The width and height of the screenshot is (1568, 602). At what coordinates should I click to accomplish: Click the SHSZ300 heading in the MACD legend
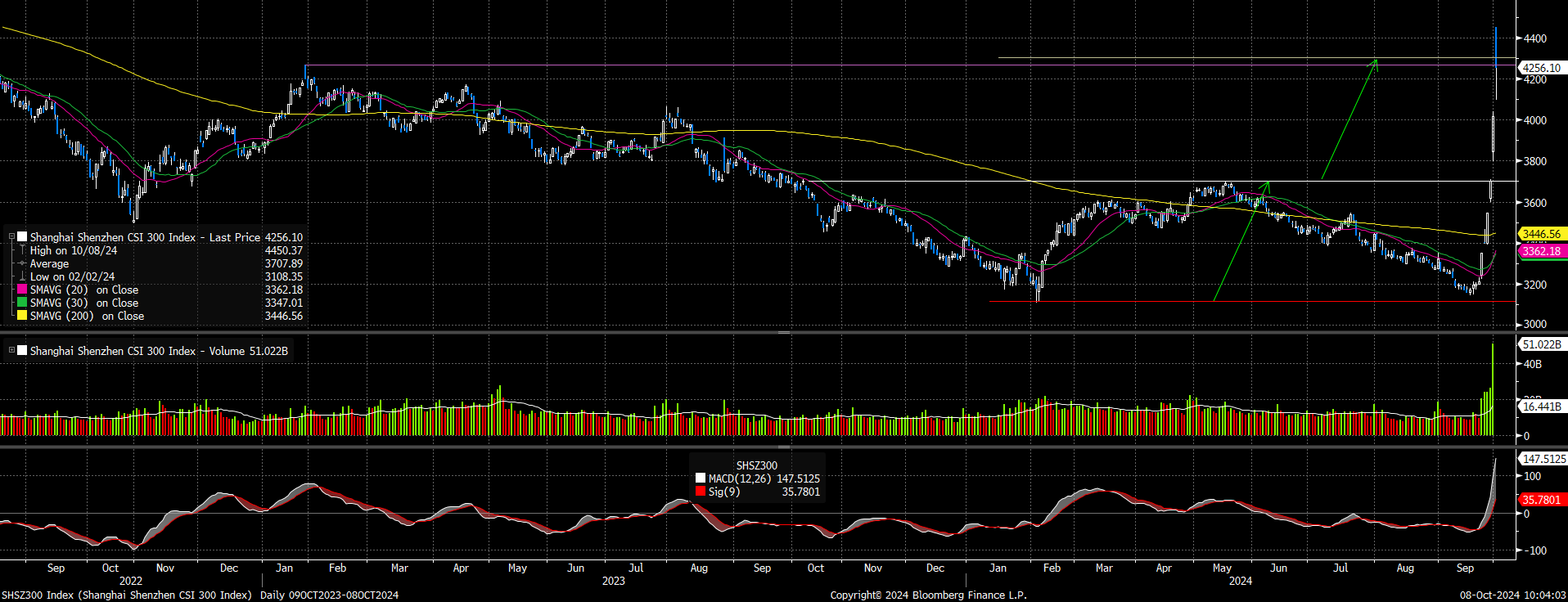tap(756, 465)
